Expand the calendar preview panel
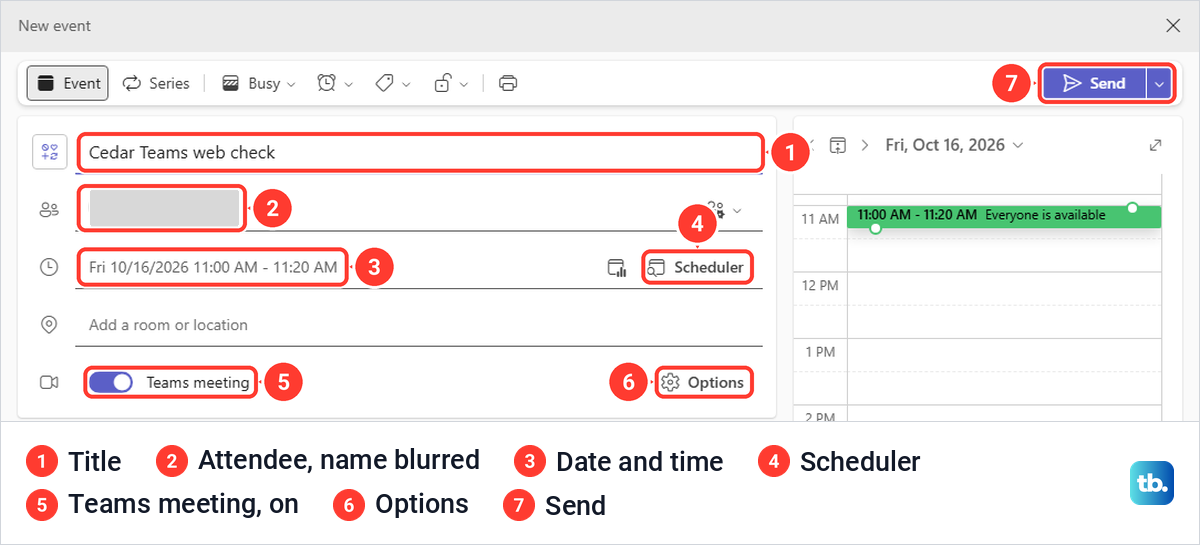 click(1155, 145)
